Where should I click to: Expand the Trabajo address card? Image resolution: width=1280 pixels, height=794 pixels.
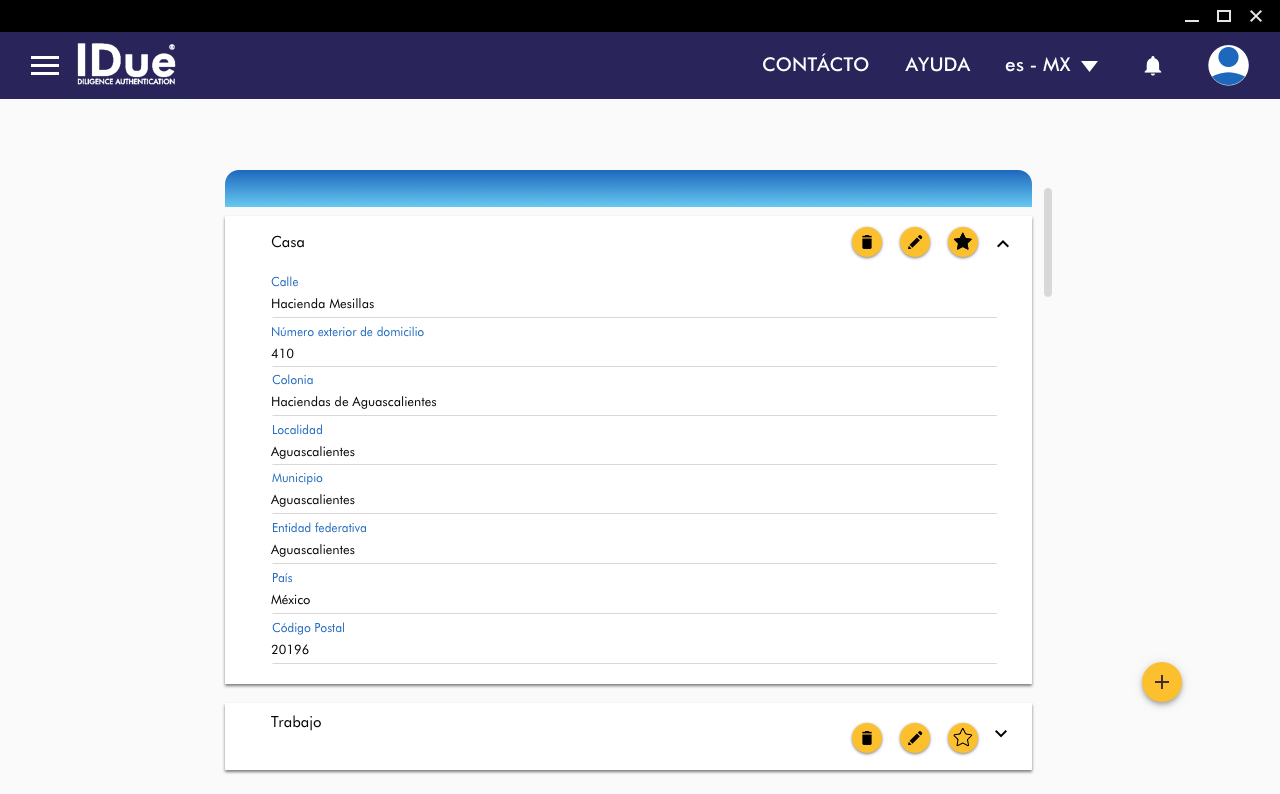[1001, 734]
